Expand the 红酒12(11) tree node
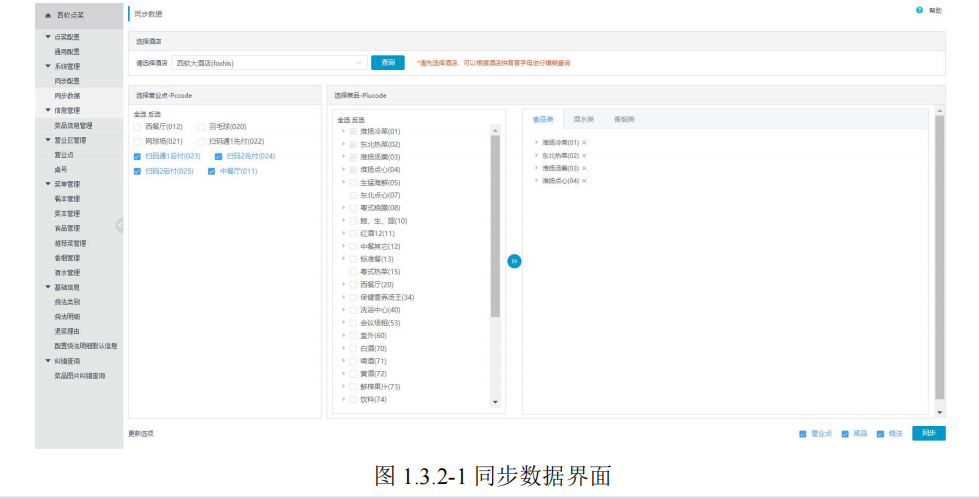 tap(343, 234)
